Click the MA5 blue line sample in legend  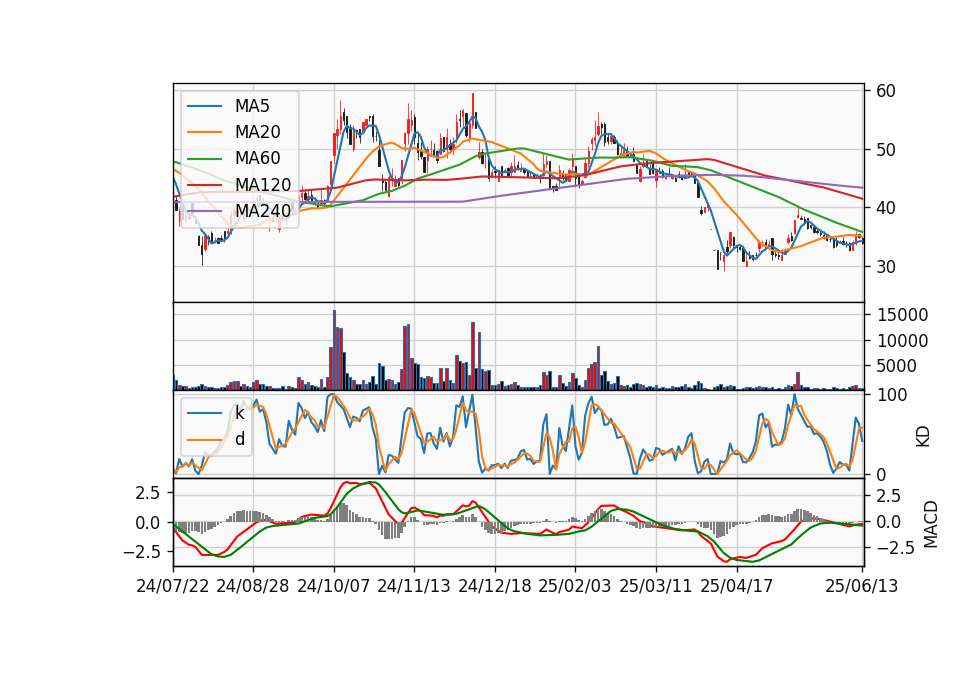pos(204,106)
